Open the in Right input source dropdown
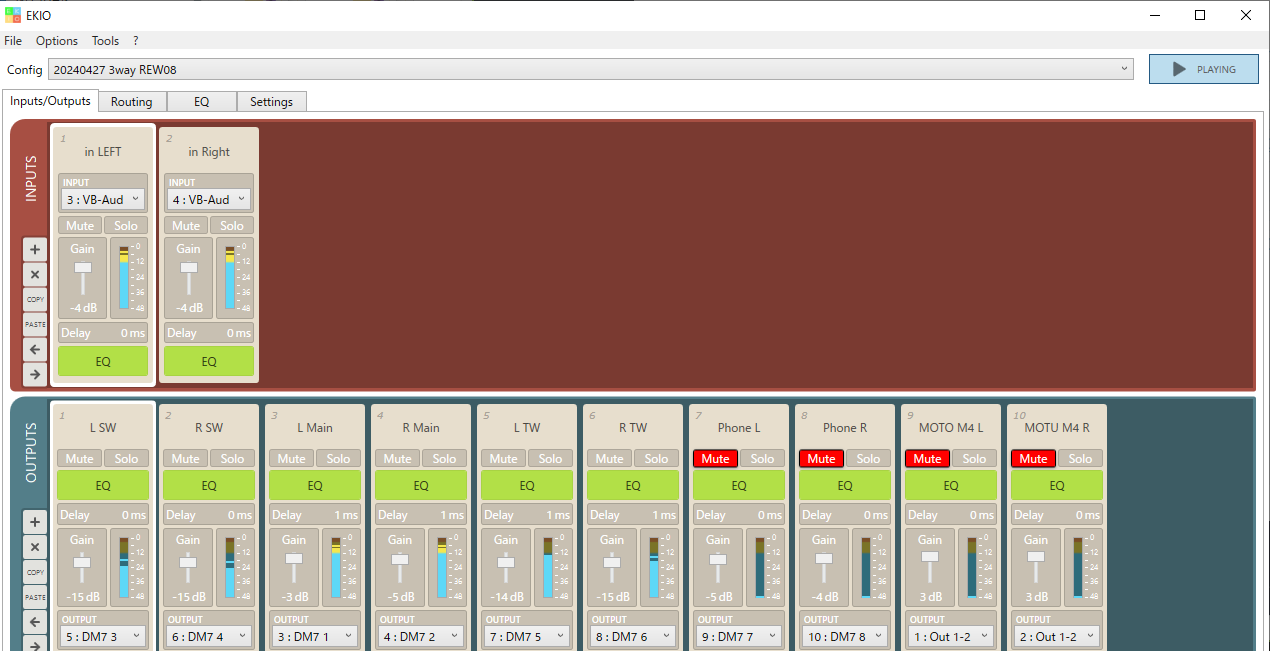The height and width of the screenshot is (651, 1270). pyautogui.click(x=209, y=200)
